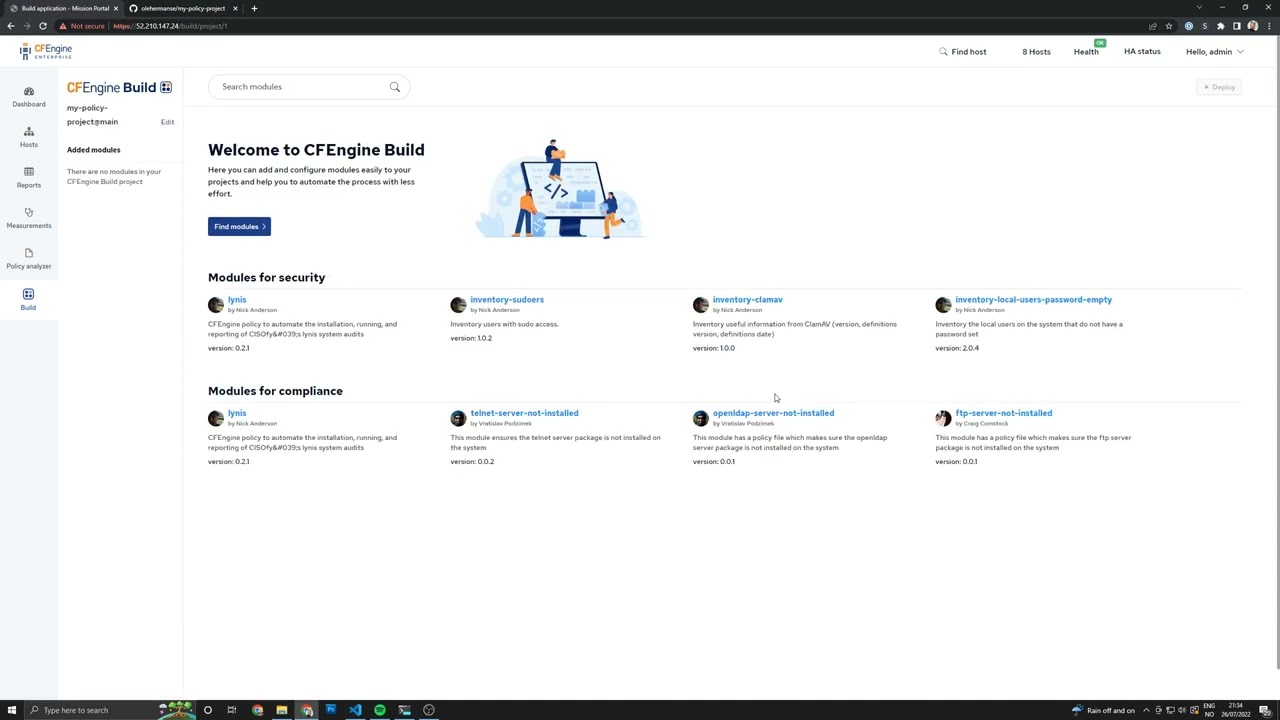
Task: Click the CFEngine Build grid icon
Action: point(166,88)
